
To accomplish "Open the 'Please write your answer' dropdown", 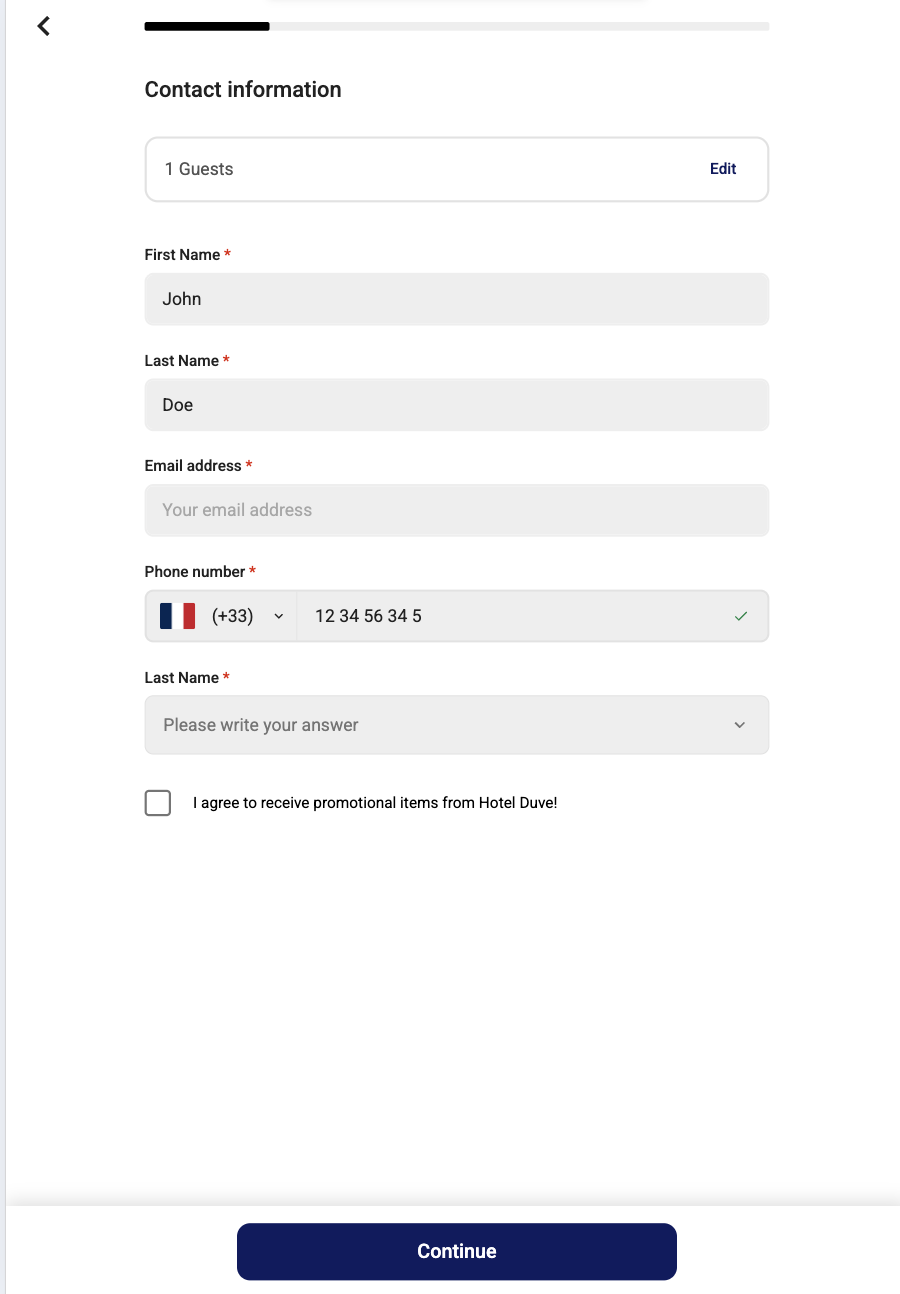I will coord(440,725).
